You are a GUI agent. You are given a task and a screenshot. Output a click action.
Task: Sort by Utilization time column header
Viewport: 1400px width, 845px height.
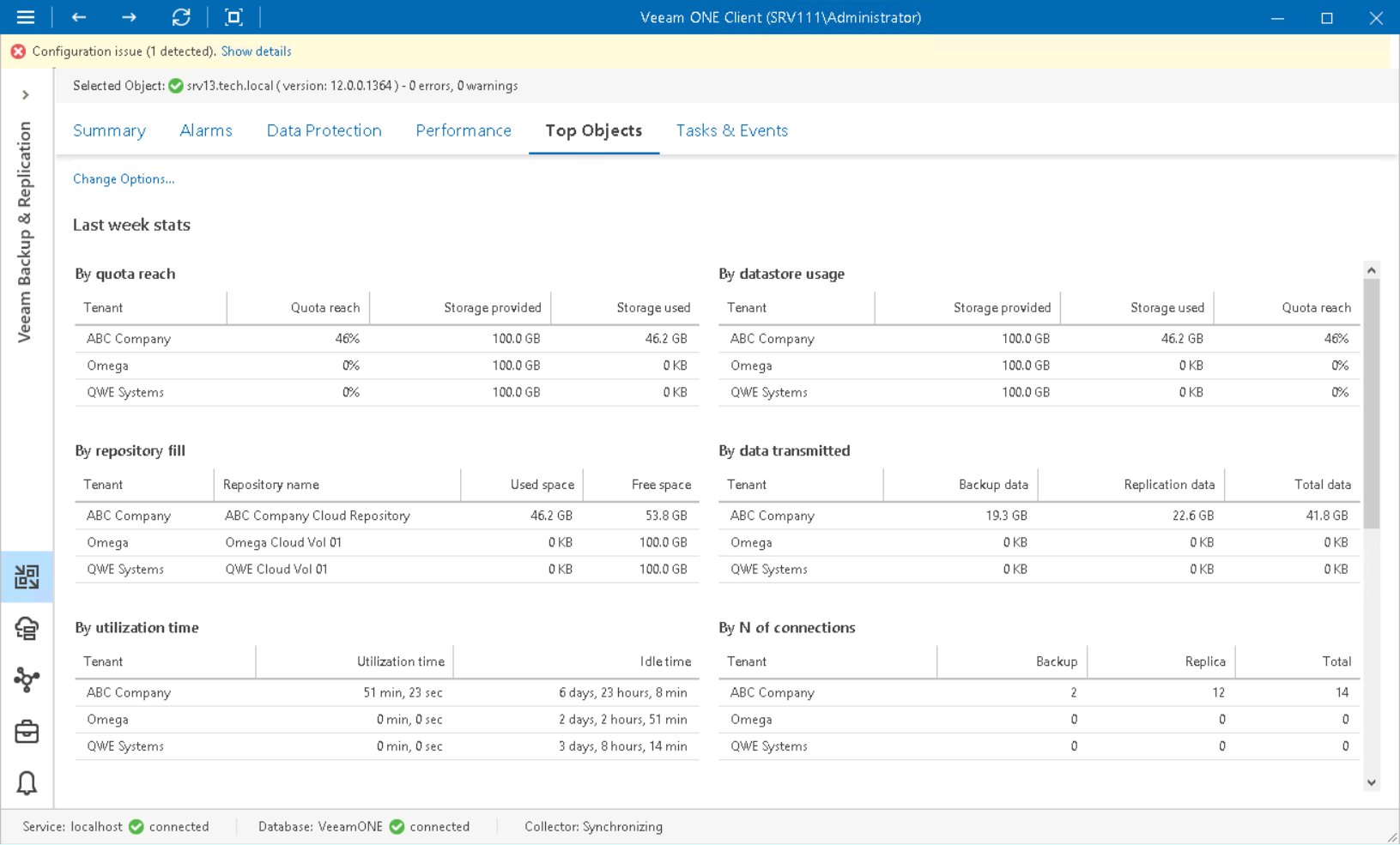point(355,661)
